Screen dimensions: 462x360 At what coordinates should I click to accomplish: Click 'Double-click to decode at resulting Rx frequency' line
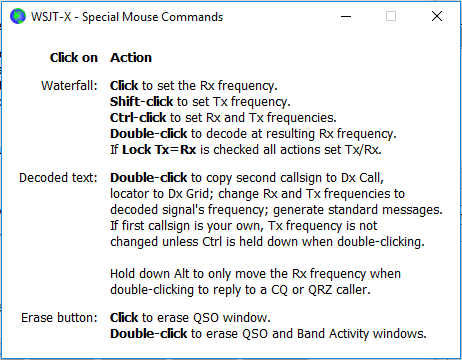click(253, 134)
